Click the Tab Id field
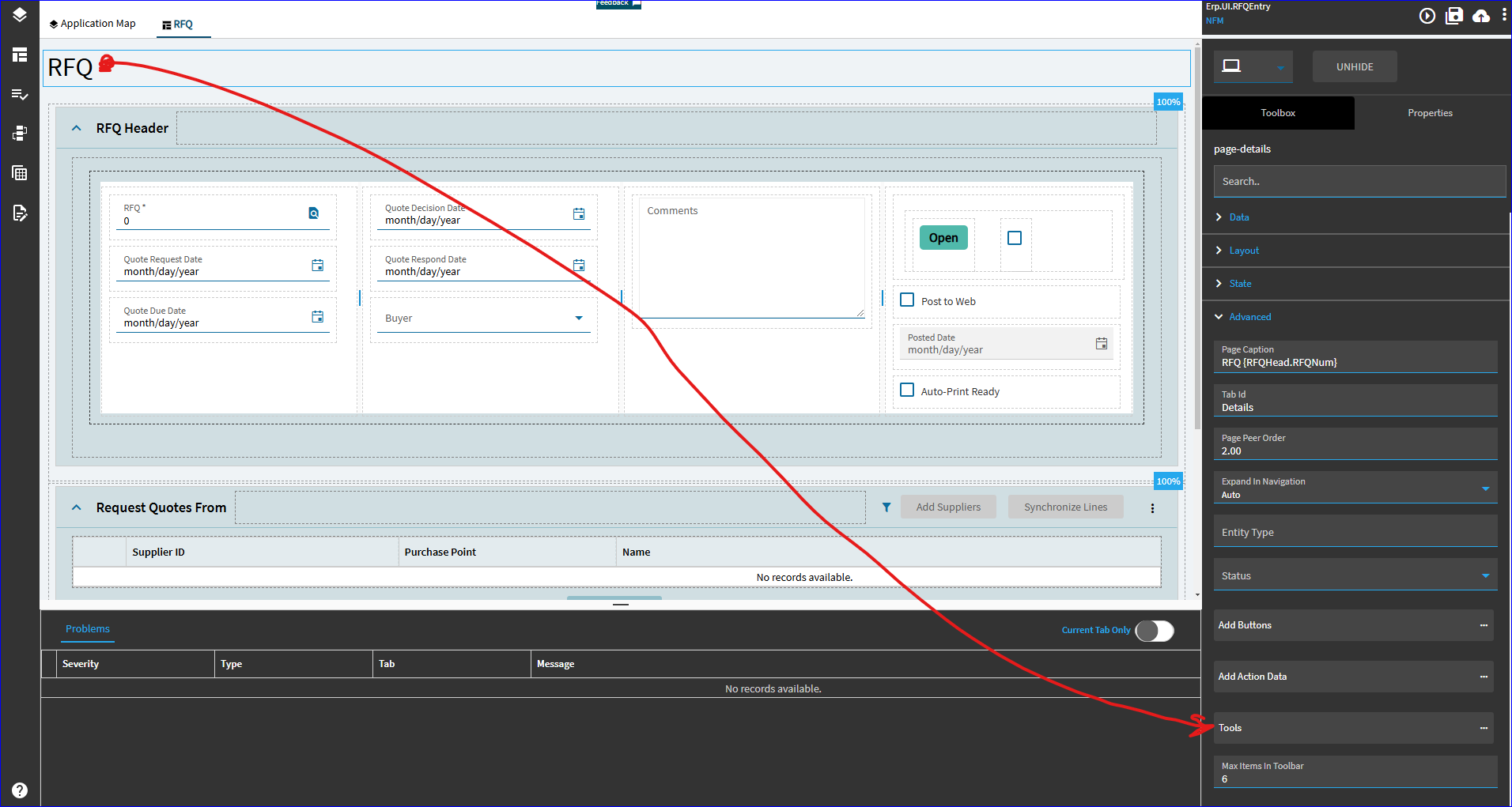Screen dimensions: 1512x807 [x=1355, y=401]
